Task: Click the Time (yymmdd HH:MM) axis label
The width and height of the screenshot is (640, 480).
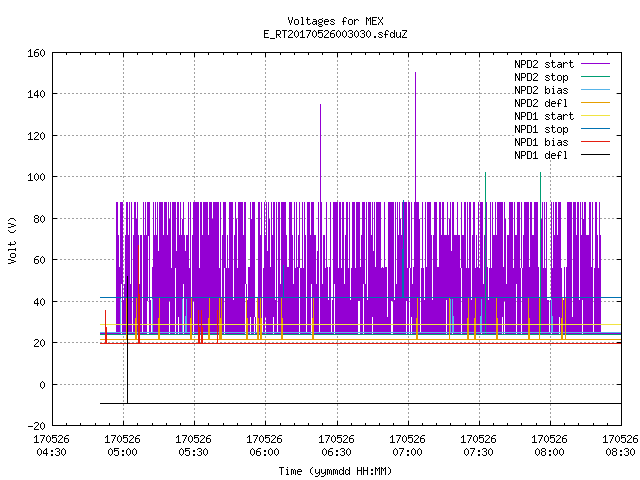Action: (x=335, y=471)
